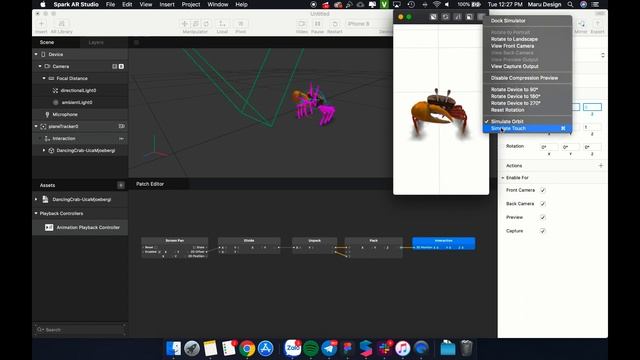Viewport: 640px width, 360px height.
Task: Click the Assets Search field
Action: [80, 329]
